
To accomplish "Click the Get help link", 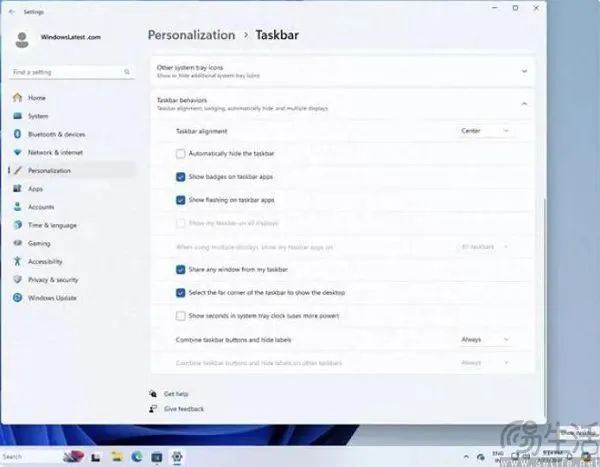I will click(176, 394).
